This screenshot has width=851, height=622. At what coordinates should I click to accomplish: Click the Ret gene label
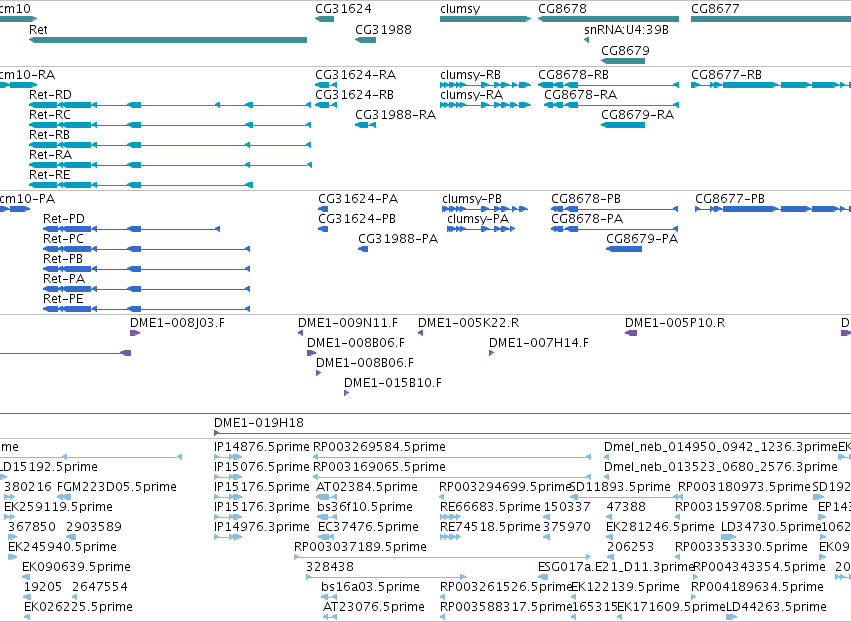(38, 30)
